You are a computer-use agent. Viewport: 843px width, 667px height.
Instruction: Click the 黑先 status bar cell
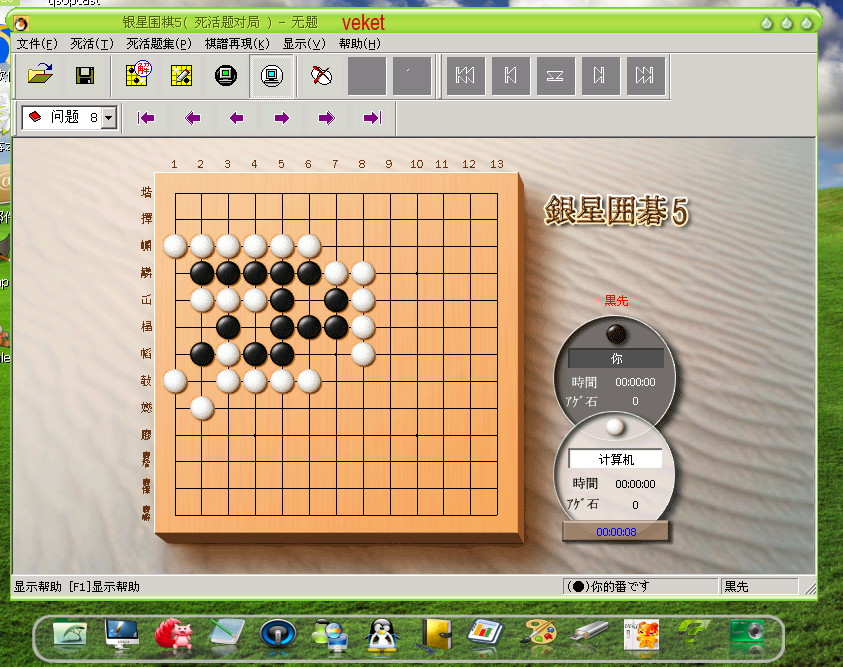click(x=758, y=586)
